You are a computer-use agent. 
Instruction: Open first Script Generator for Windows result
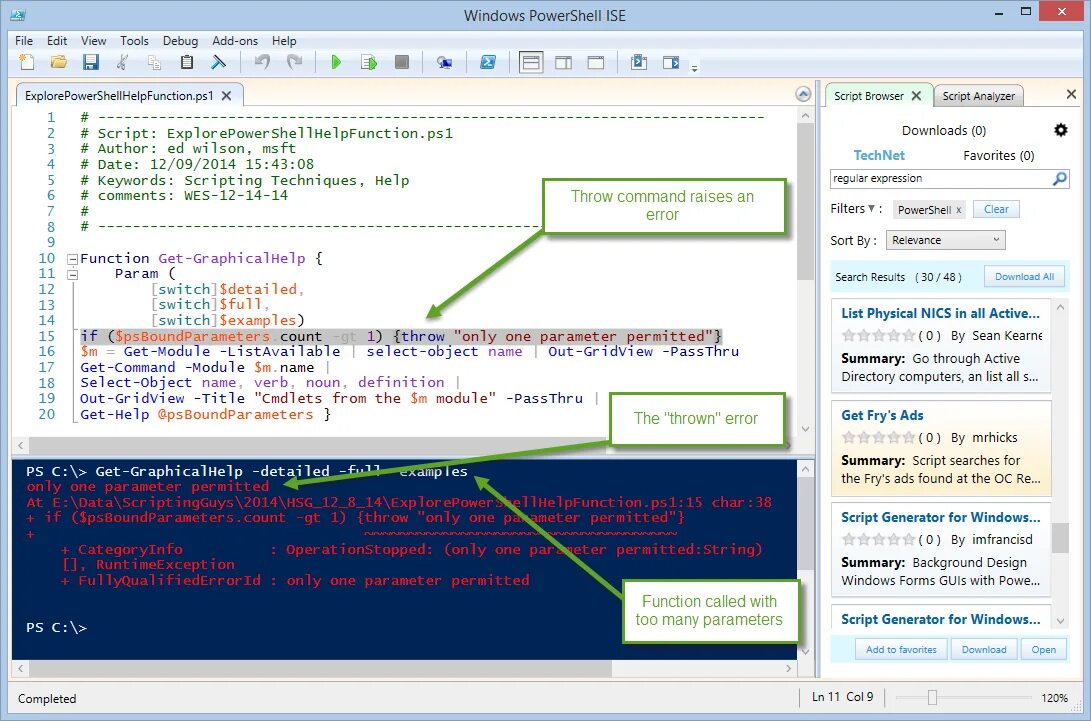click(x=940, y=517)
